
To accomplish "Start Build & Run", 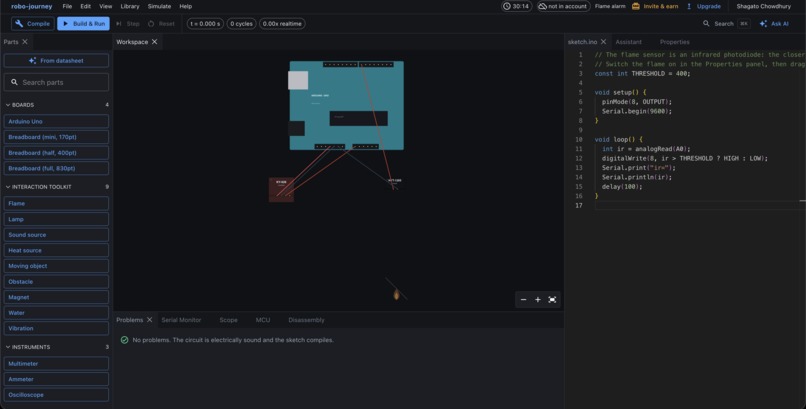I will 83,24.
